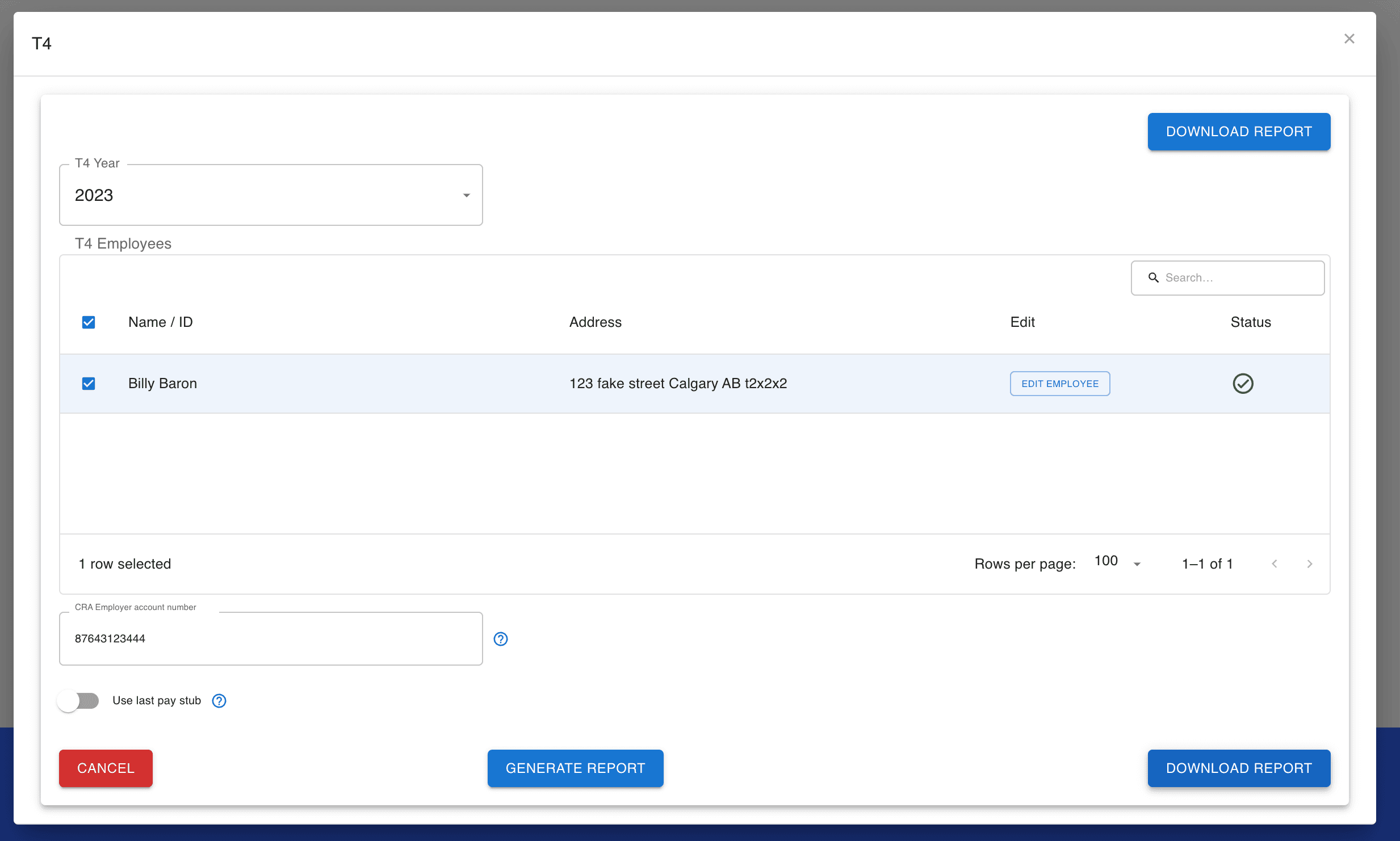Click the Name / ID column header
The image size is (1400, 841).
tap(161, 322)
